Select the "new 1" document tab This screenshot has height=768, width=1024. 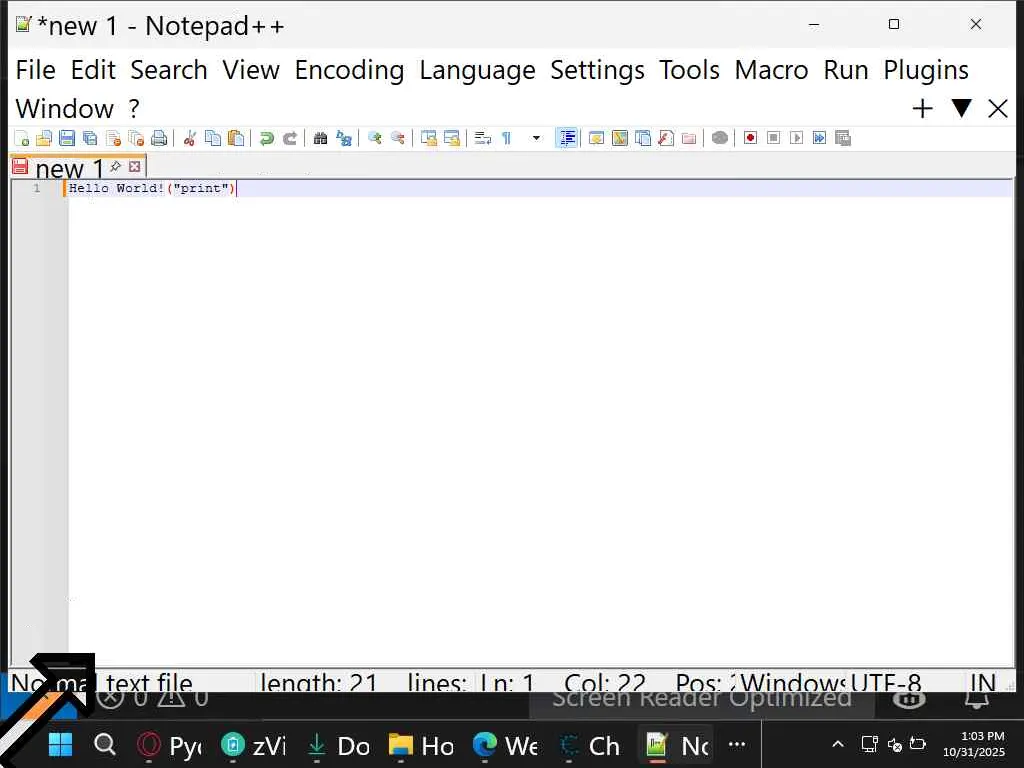69,168
